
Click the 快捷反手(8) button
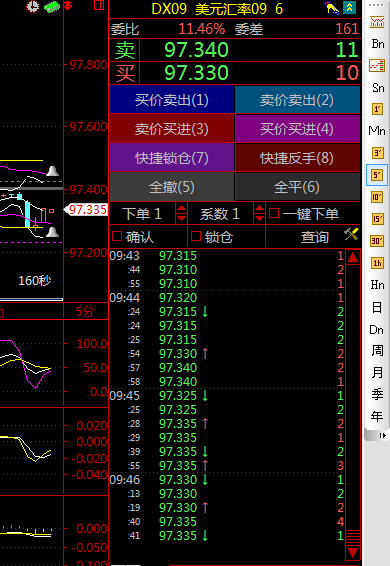pyautogui.click(x=298, y=157)
